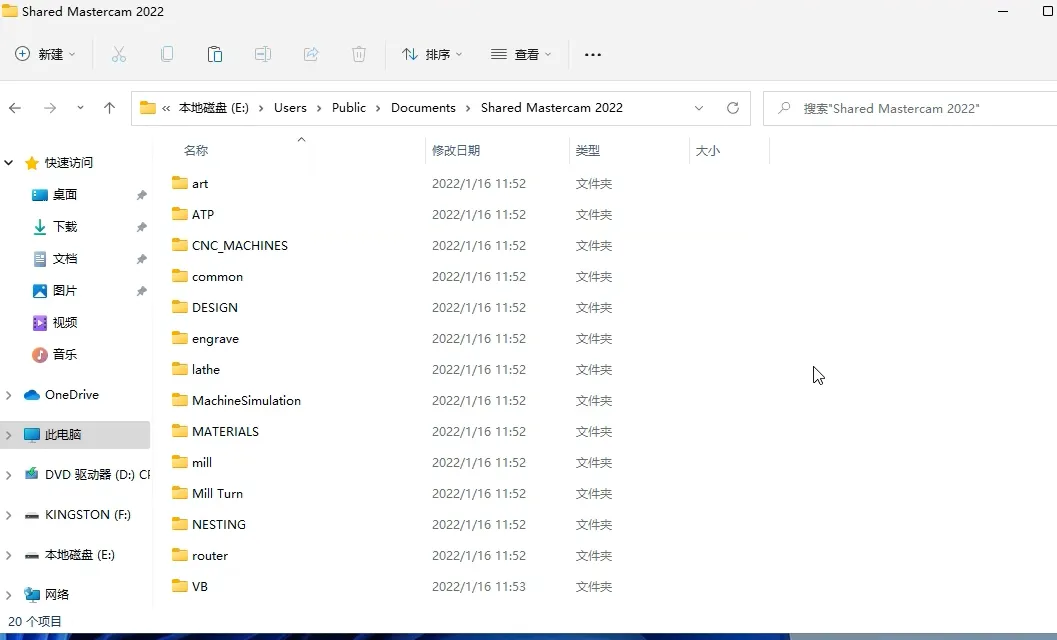Select the NESTING folder icon

point(179,524)
